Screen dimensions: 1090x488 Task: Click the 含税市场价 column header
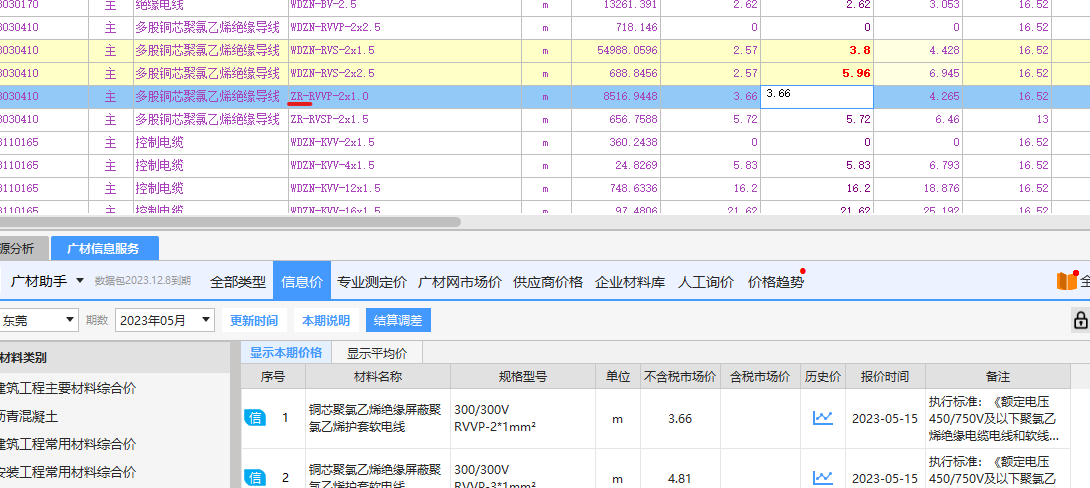(760, 376)
